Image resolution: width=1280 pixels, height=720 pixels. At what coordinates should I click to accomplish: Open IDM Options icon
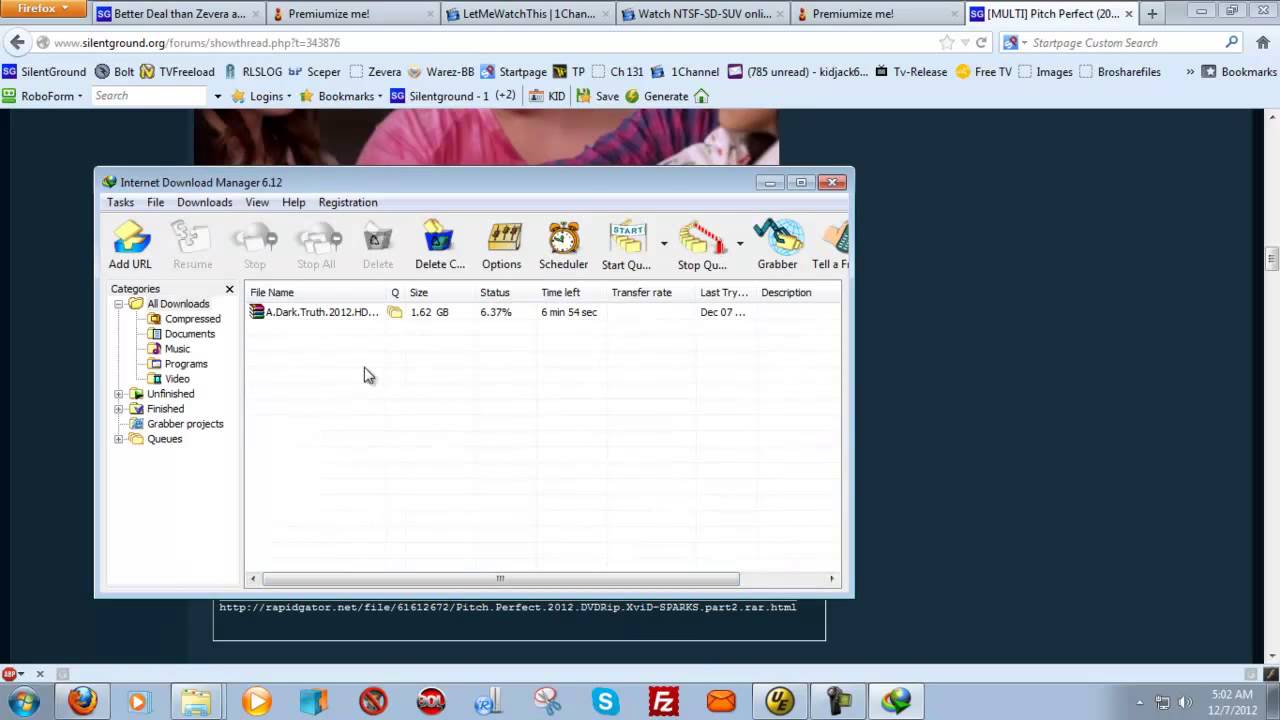tap(502, 245)
